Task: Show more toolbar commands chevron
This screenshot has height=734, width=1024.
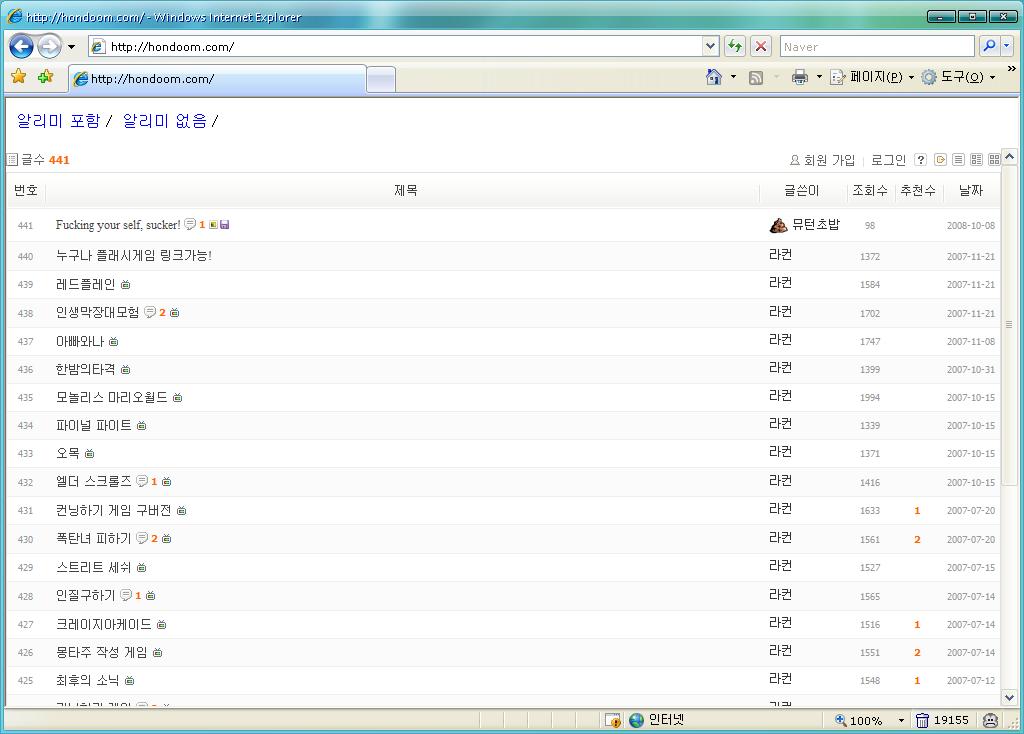Action: tap(1012, 69)
